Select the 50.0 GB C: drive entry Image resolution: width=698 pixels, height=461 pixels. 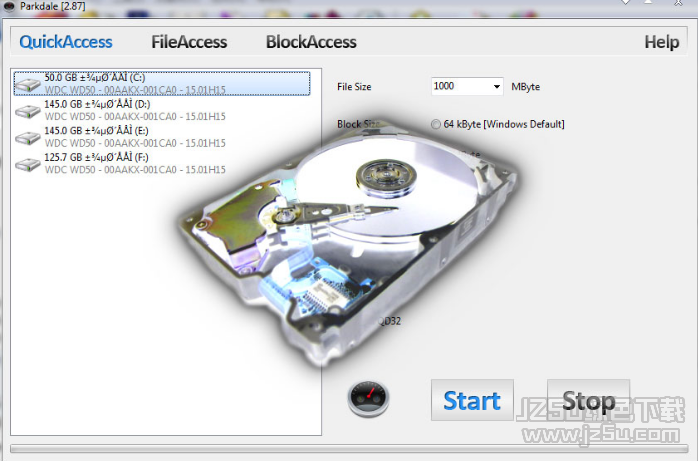[162, 84]
